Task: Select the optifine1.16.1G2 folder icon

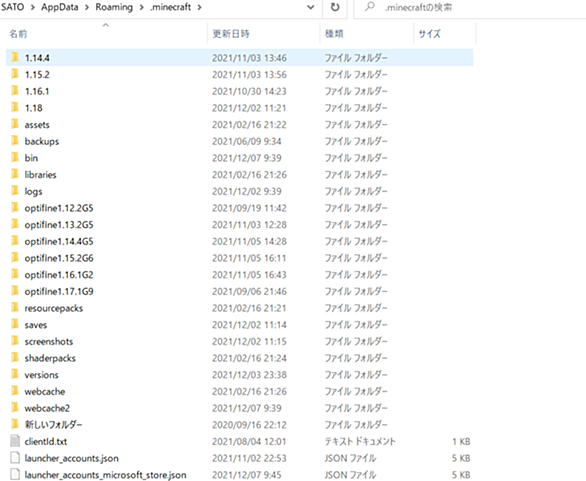Action: pos(15,274)
